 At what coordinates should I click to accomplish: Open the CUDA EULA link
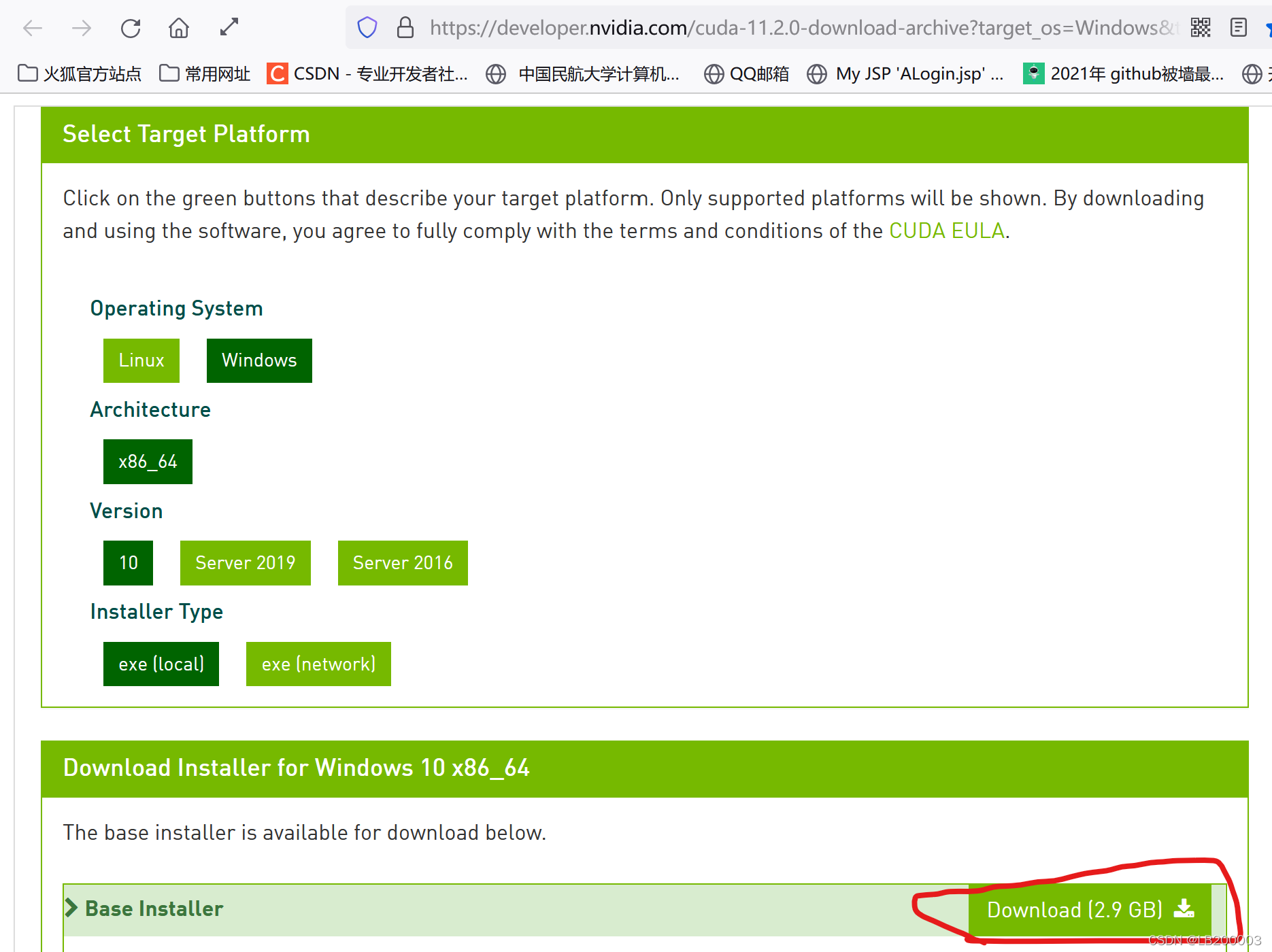[x=947, y=231]
